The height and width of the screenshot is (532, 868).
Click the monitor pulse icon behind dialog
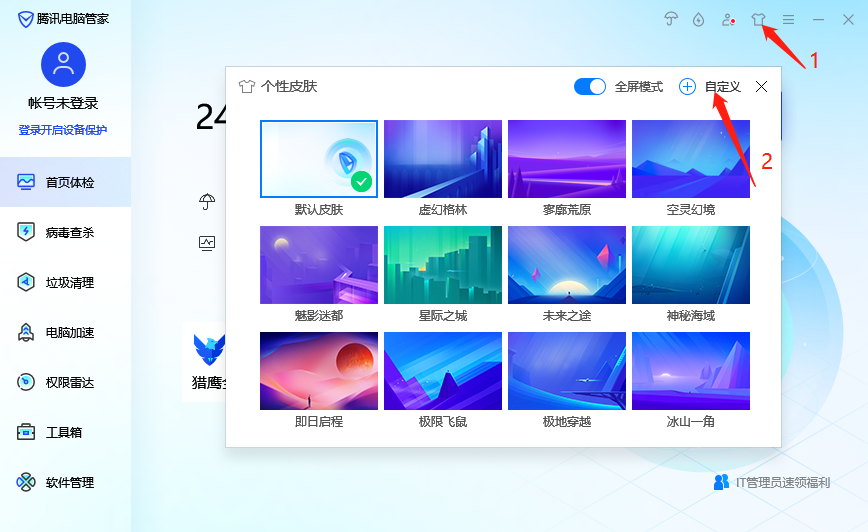(x=207, y=243)
